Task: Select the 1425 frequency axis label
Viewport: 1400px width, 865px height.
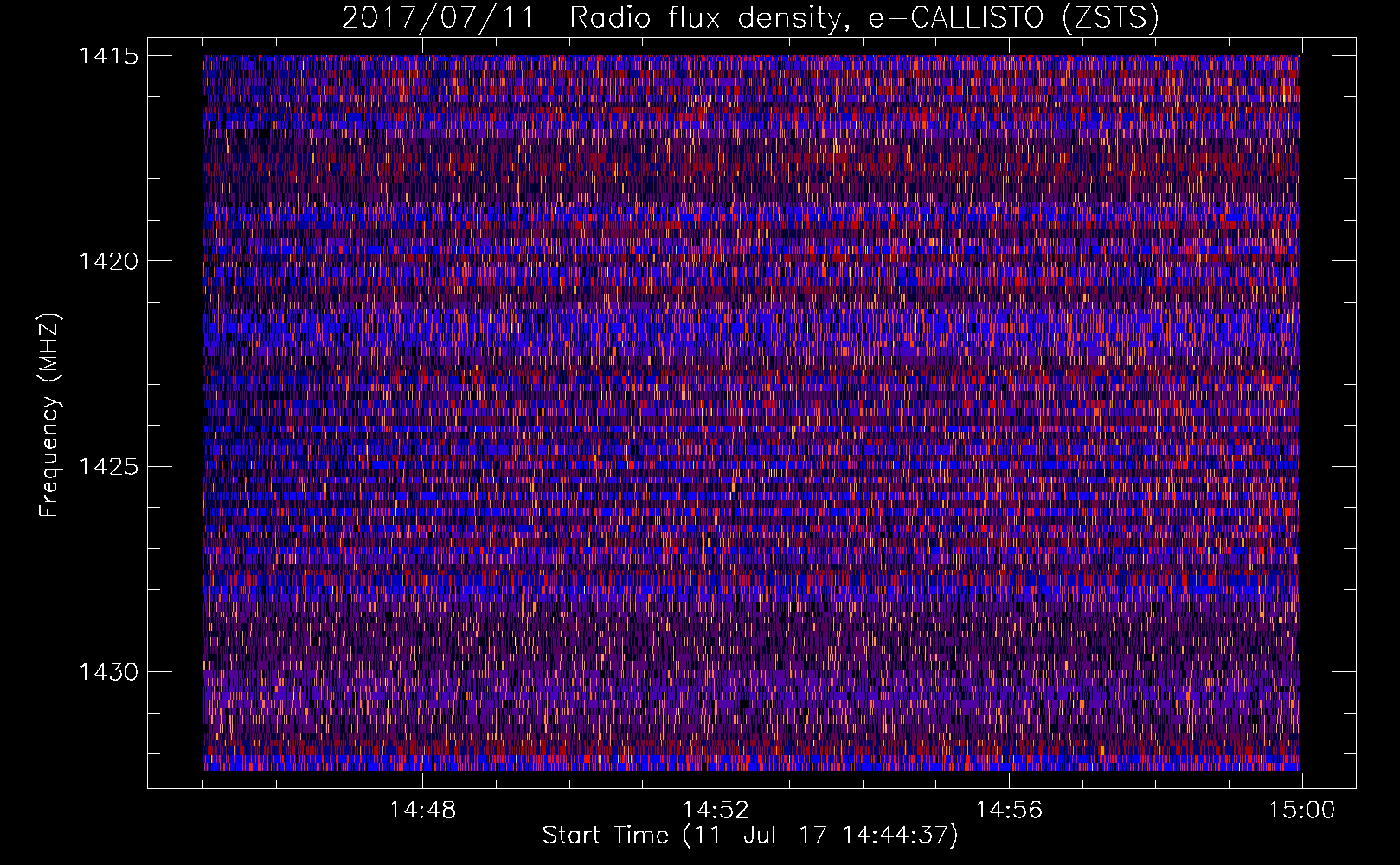Action: [108, 467]
